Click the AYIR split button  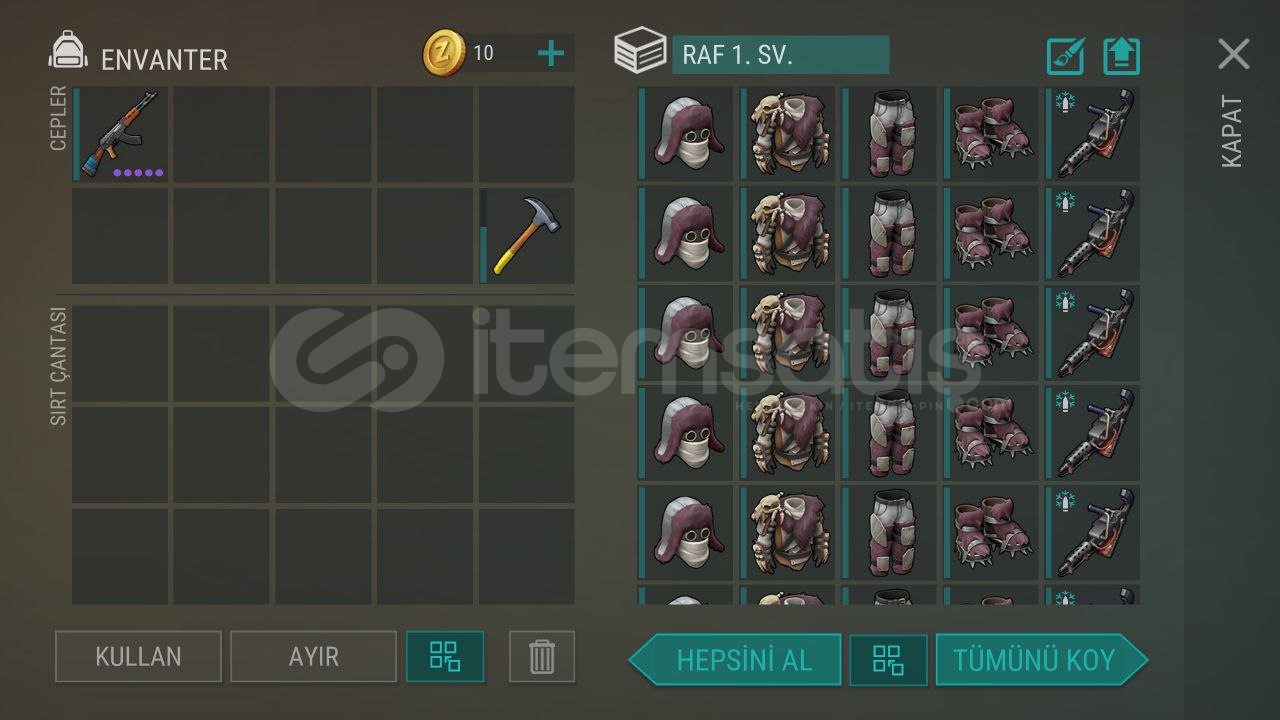(x=313, y=657)
